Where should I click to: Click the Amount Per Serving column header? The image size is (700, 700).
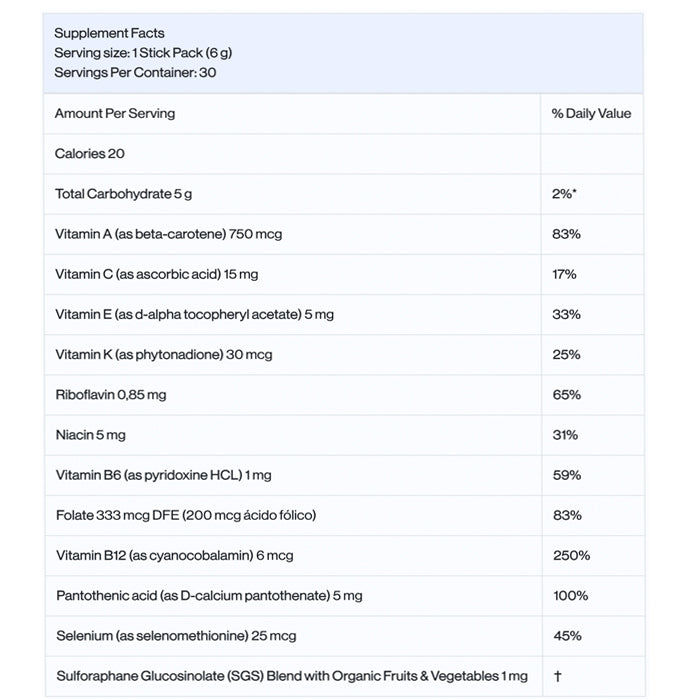(x=115, y=114)
